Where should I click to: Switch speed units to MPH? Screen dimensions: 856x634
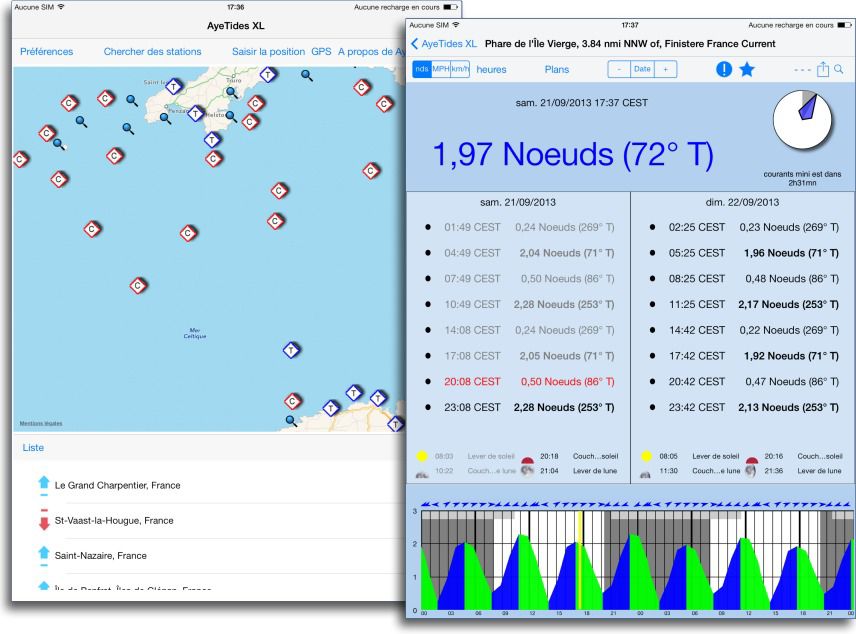pos(441,69)
